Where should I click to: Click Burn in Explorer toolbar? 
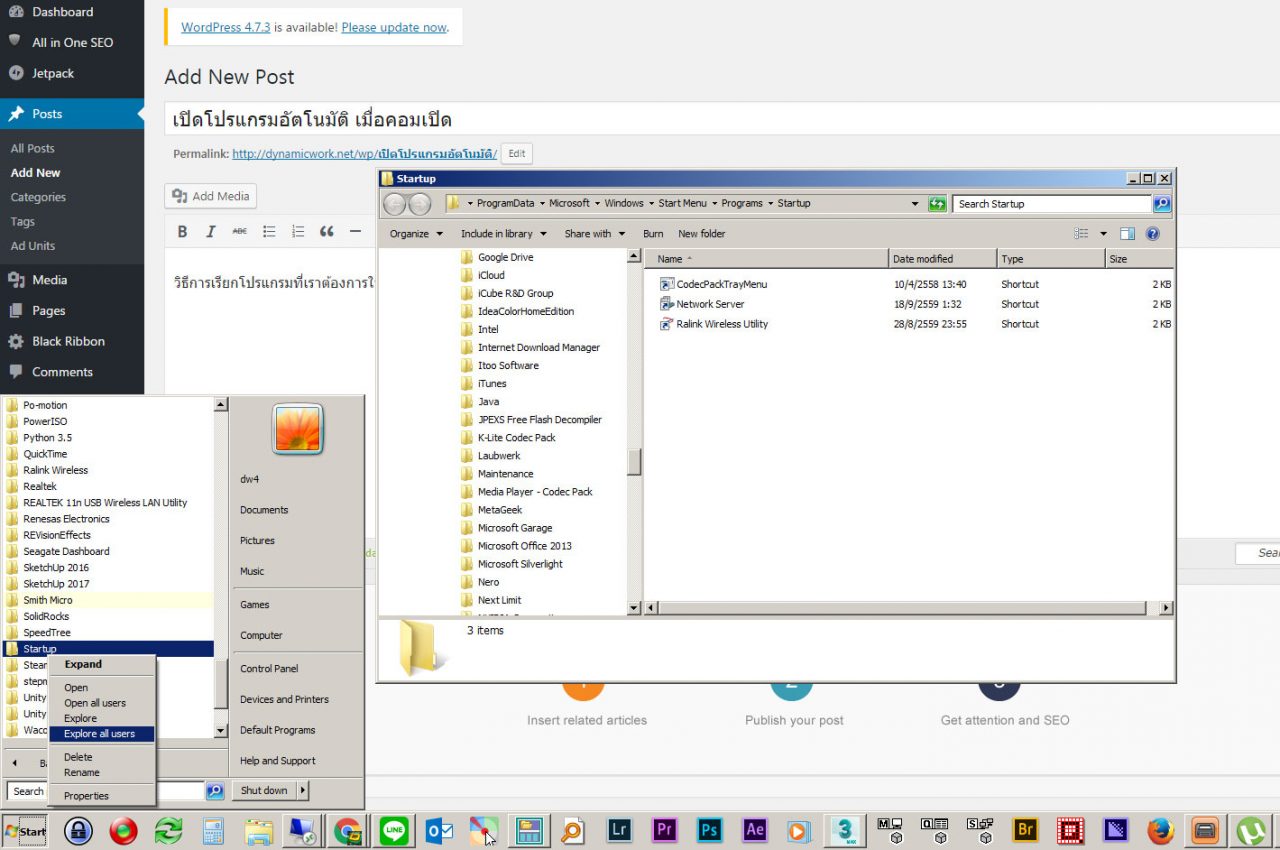tap(653, 234)
